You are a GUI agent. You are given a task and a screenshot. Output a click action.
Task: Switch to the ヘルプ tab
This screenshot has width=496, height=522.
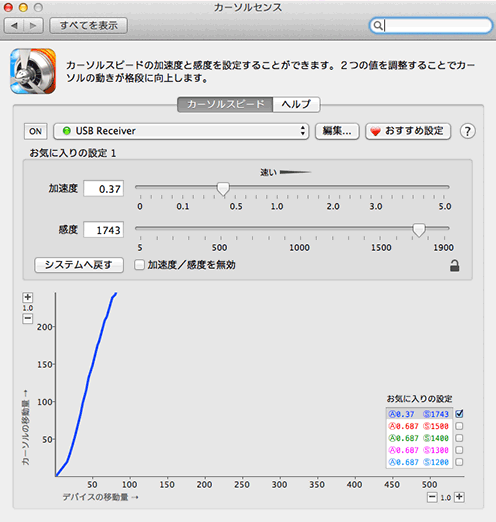296,104
